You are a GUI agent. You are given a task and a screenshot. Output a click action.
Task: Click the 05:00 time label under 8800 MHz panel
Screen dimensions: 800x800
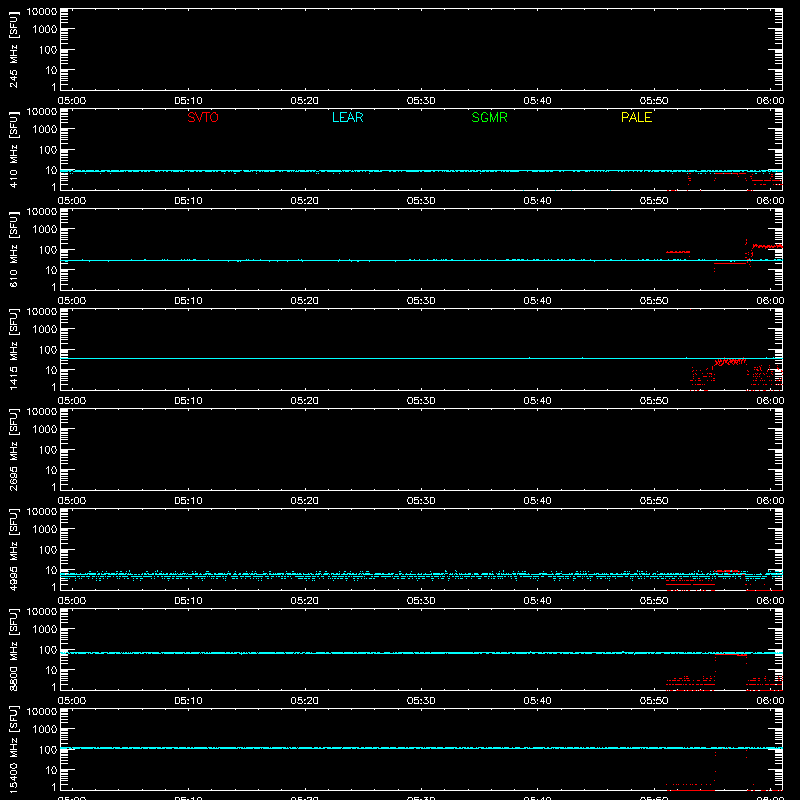72,701
